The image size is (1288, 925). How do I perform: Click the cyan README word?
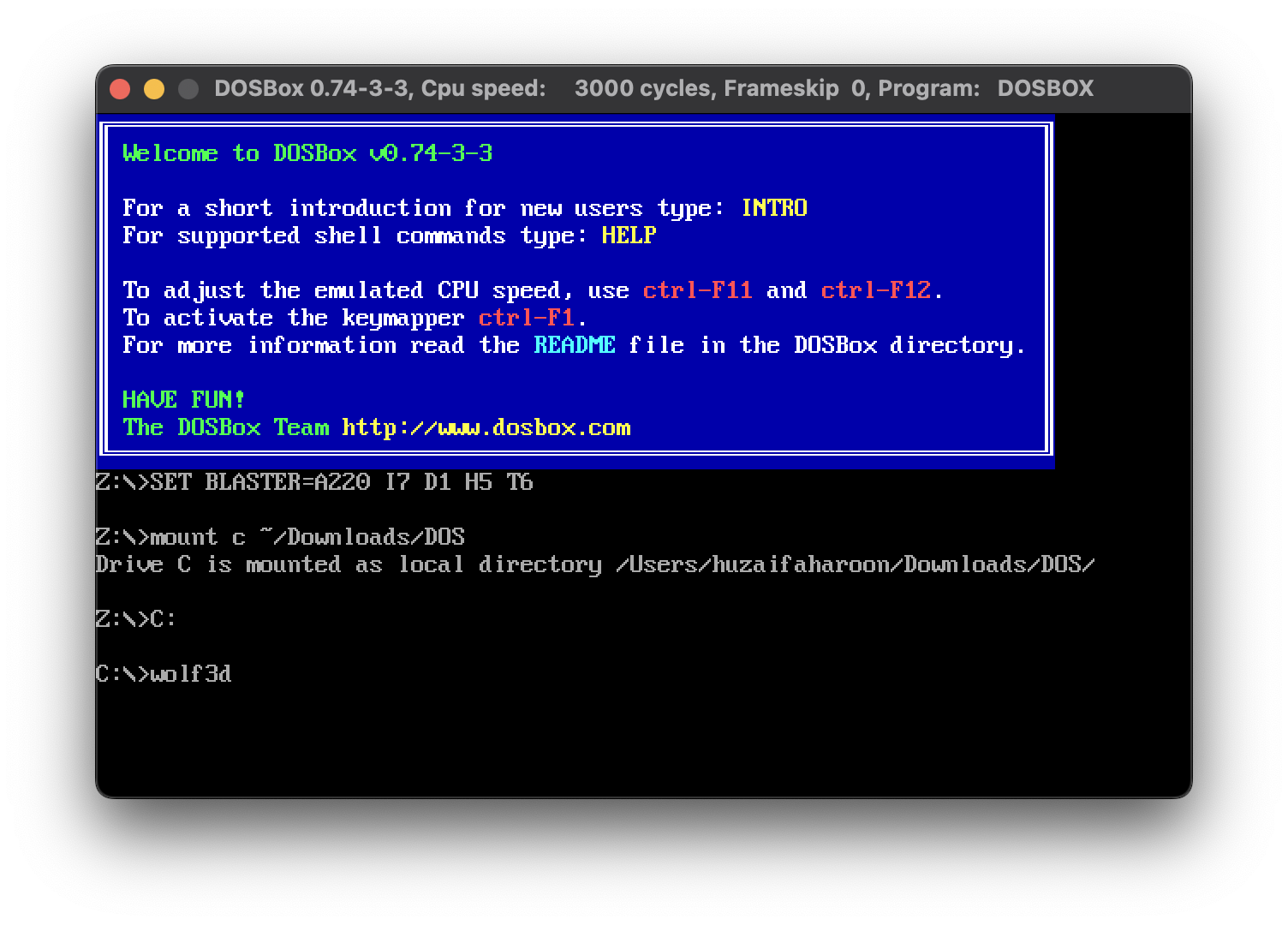pyautogui.click(x=575, y=345)
